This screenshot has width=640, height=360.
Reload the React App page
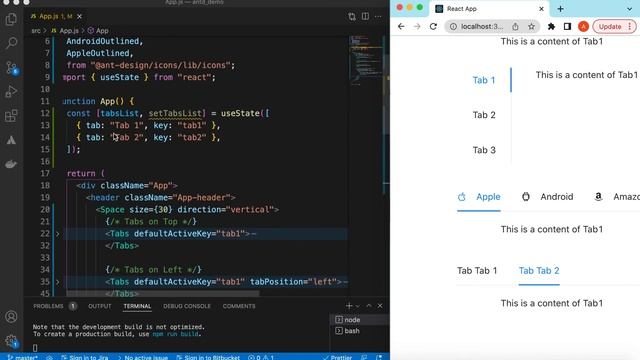(x=433, y=27)
